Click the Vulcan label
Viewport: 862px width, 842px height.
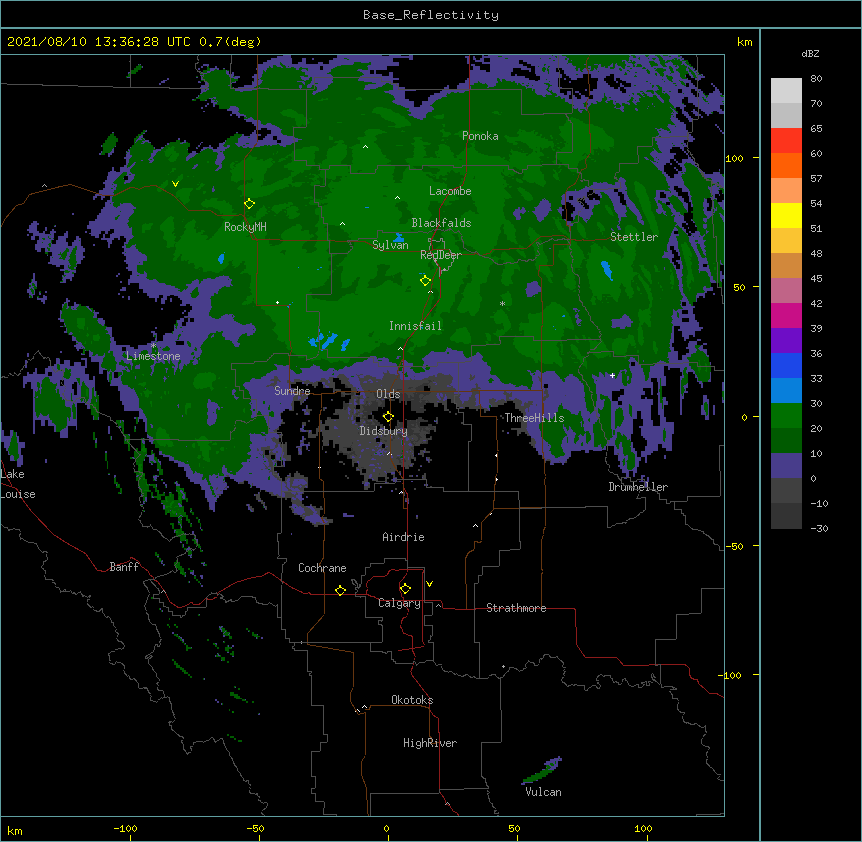543,792
